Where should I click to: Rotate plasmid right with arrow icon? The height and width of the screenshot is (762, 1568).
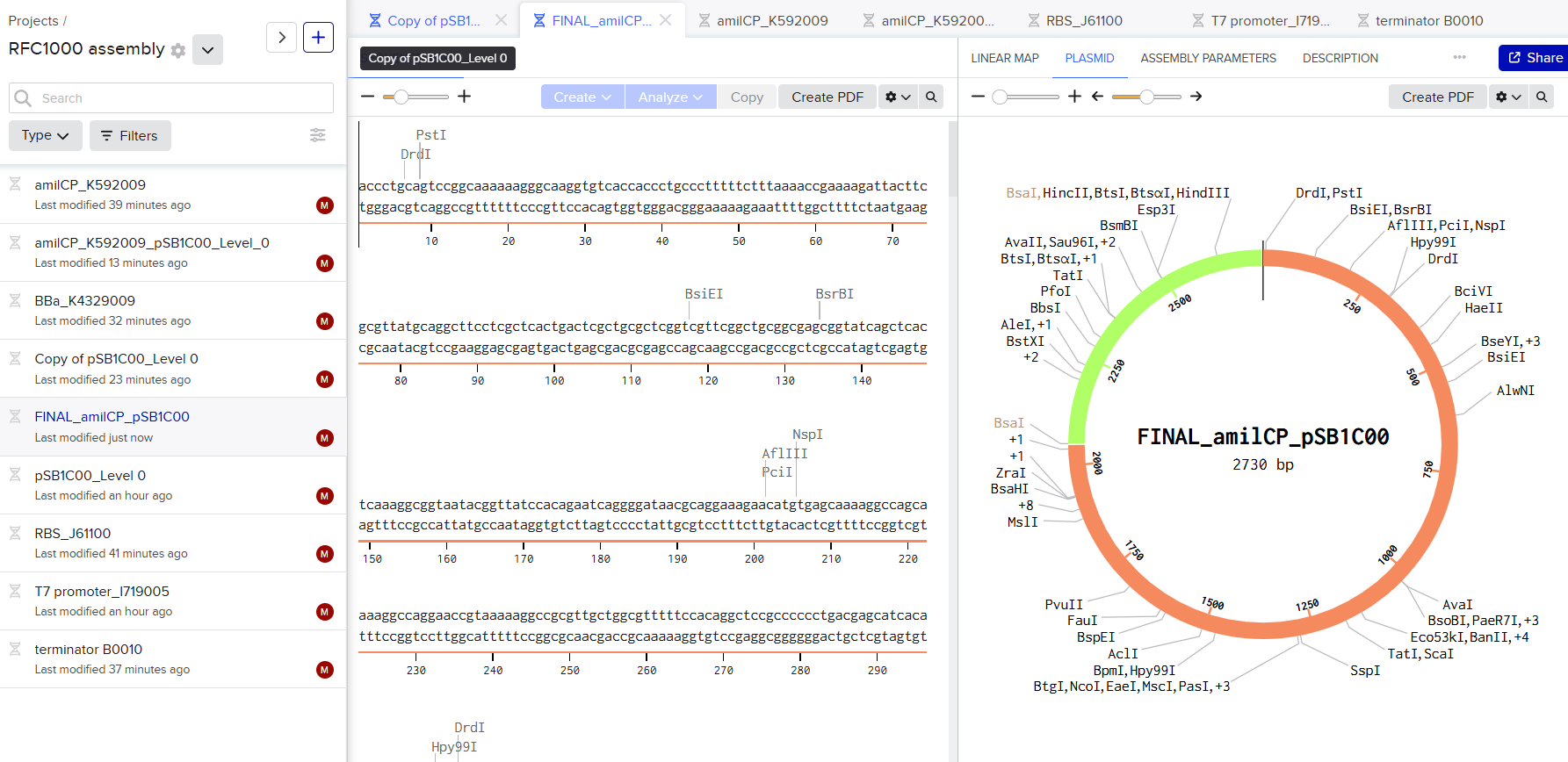pos(1196,97)
